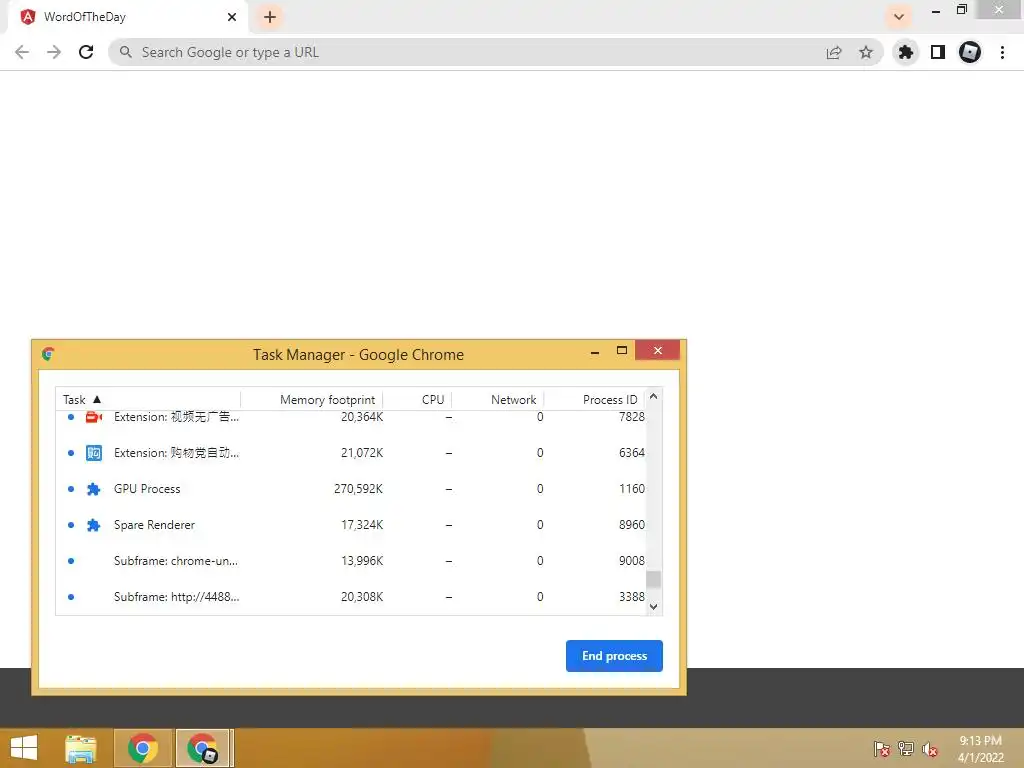Viewport: 1024px width, 768px height.
Task: Open a new tab with plus button
Action: click(270, 17)
